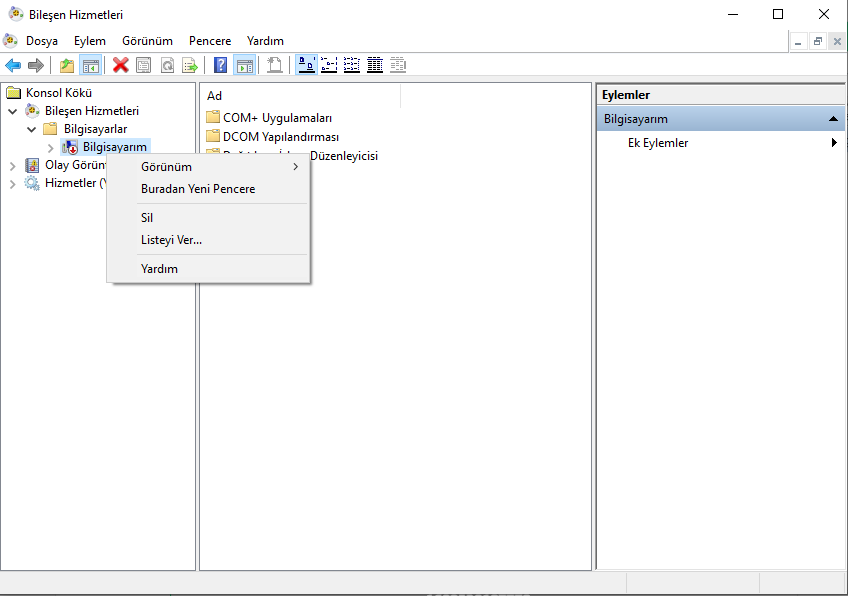The image size is (848, 596).
Task: Click the DCOM Yapılandırması folder icon
Action: click(213, 136)
